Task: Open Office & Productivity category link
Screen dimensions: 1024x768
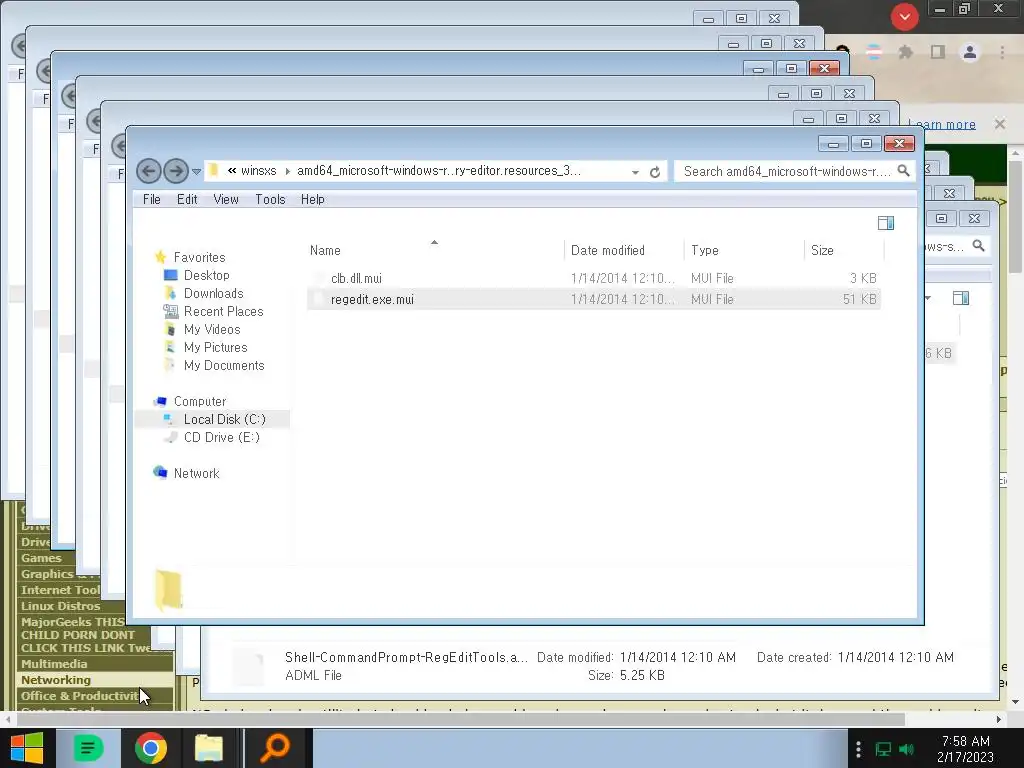Action: click(80, 696)
